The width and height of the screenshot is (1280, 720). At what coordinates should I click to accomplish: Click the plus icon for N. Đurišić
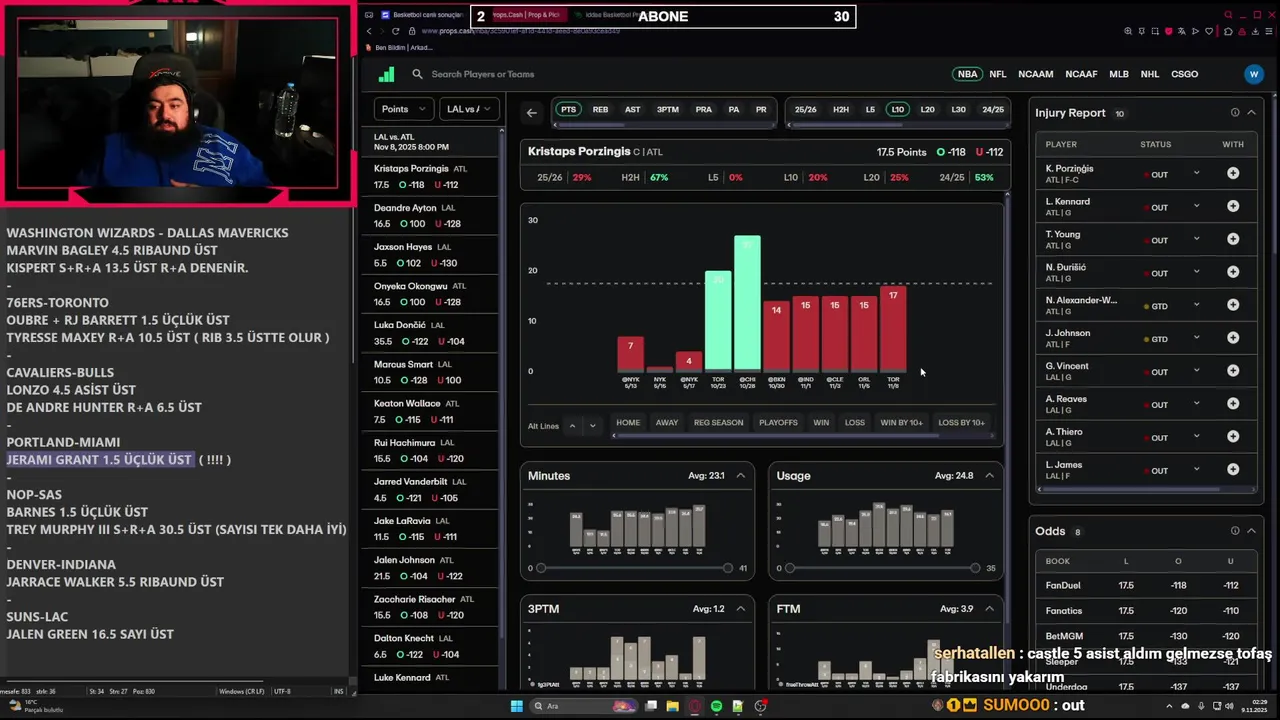1233,273
